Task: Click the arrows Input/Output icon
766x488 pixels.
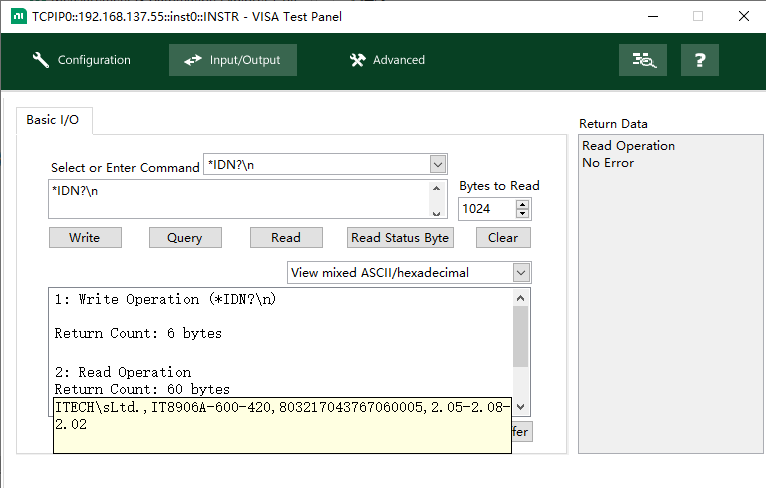Action: tap(192, 60)
